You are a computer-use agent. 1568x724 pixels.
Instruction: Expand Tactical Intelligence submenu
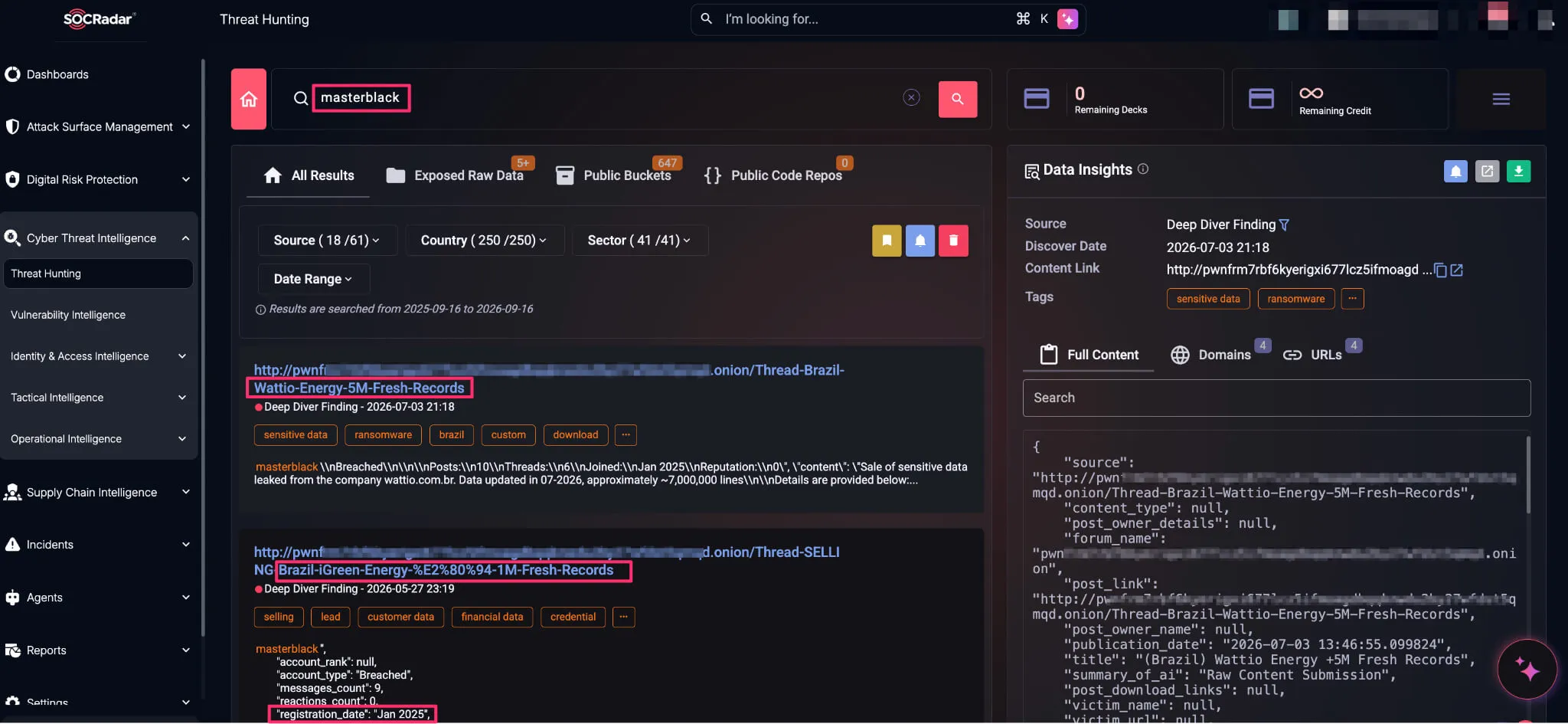(x=182, y=398)
